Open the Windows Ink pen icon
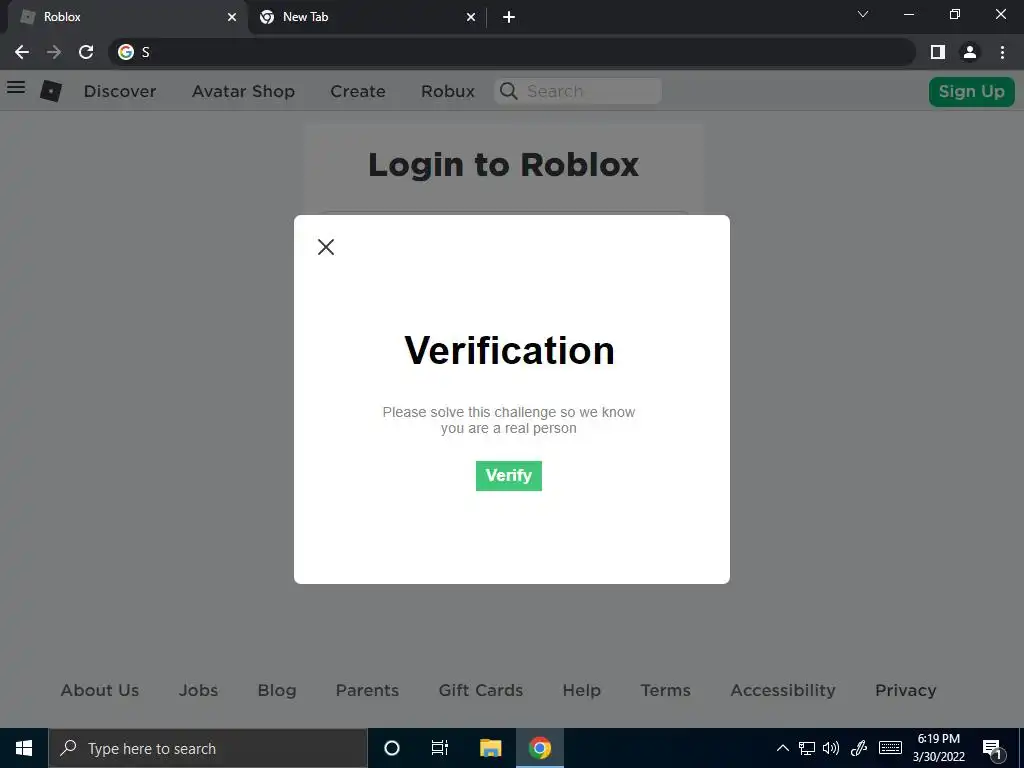Screen dimensions: 1024x768 (859, 748)
